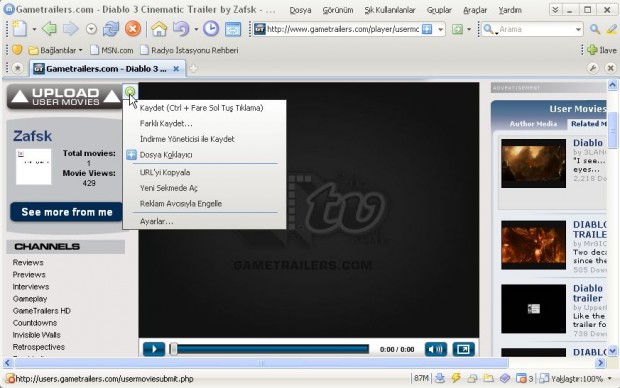Click the yellow lightning bolt status icon
This screenshot has height=388, width=620.
pos(456,379)
